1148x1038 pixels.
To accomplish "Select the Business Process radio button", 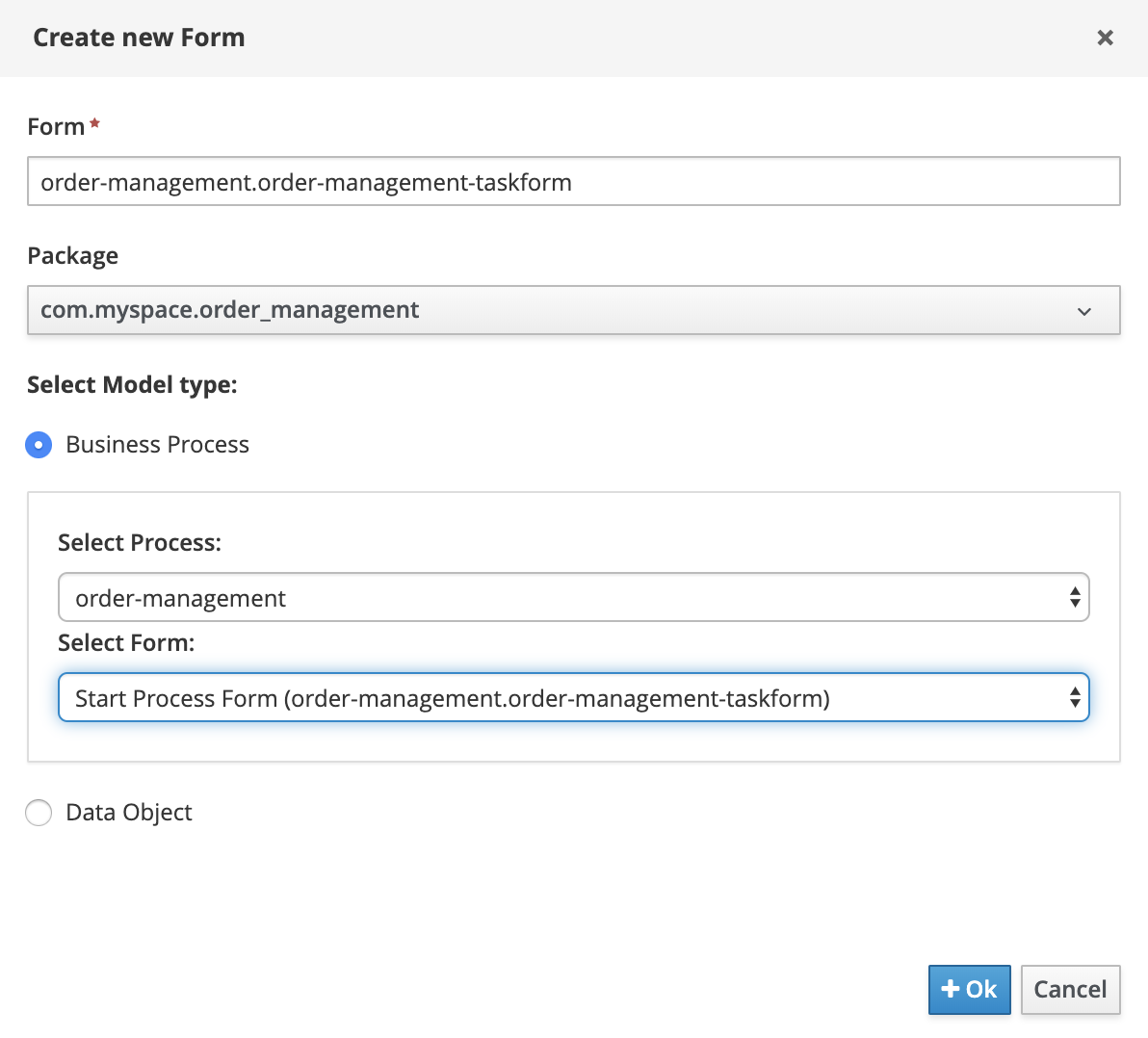I will click(x=39, y=445).
